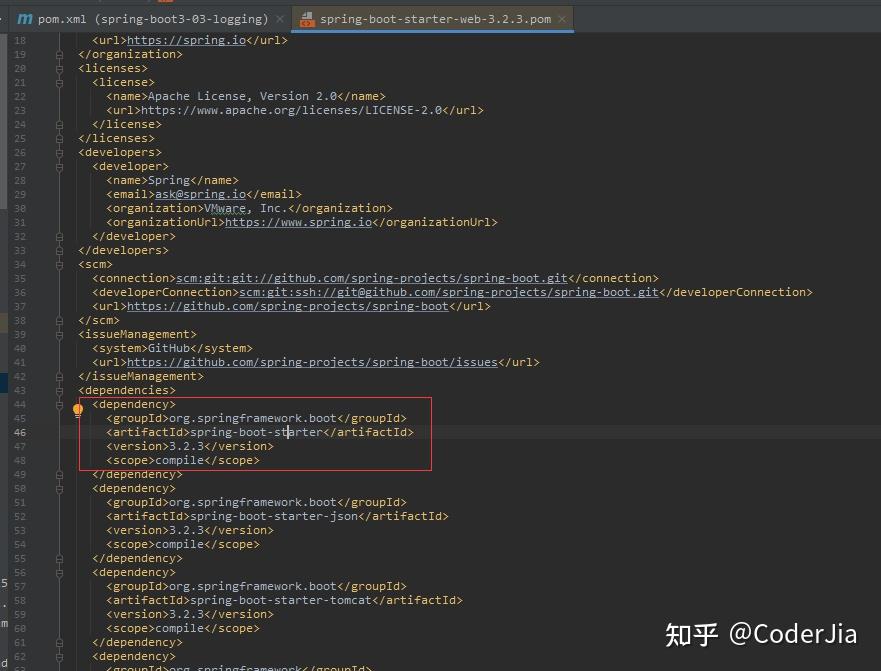Click 'Spring' in the name tag
Image resolution: width=881 pixels, height=671 pixels.
tap(169, 180)
